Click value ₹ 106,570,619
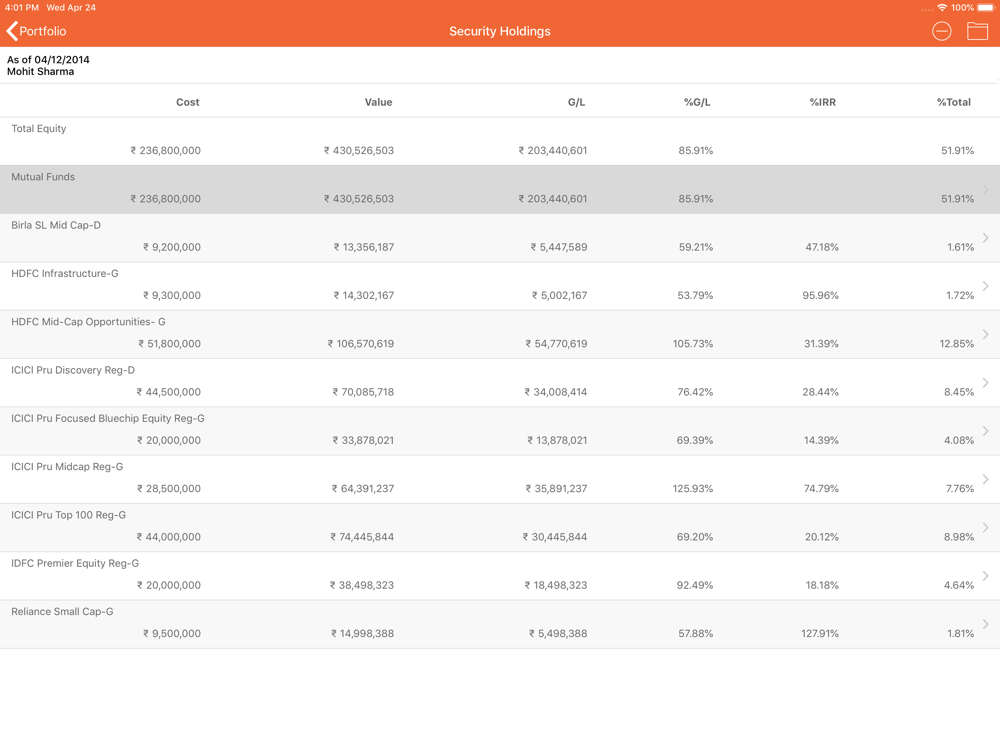 click(x=360, y=344)
